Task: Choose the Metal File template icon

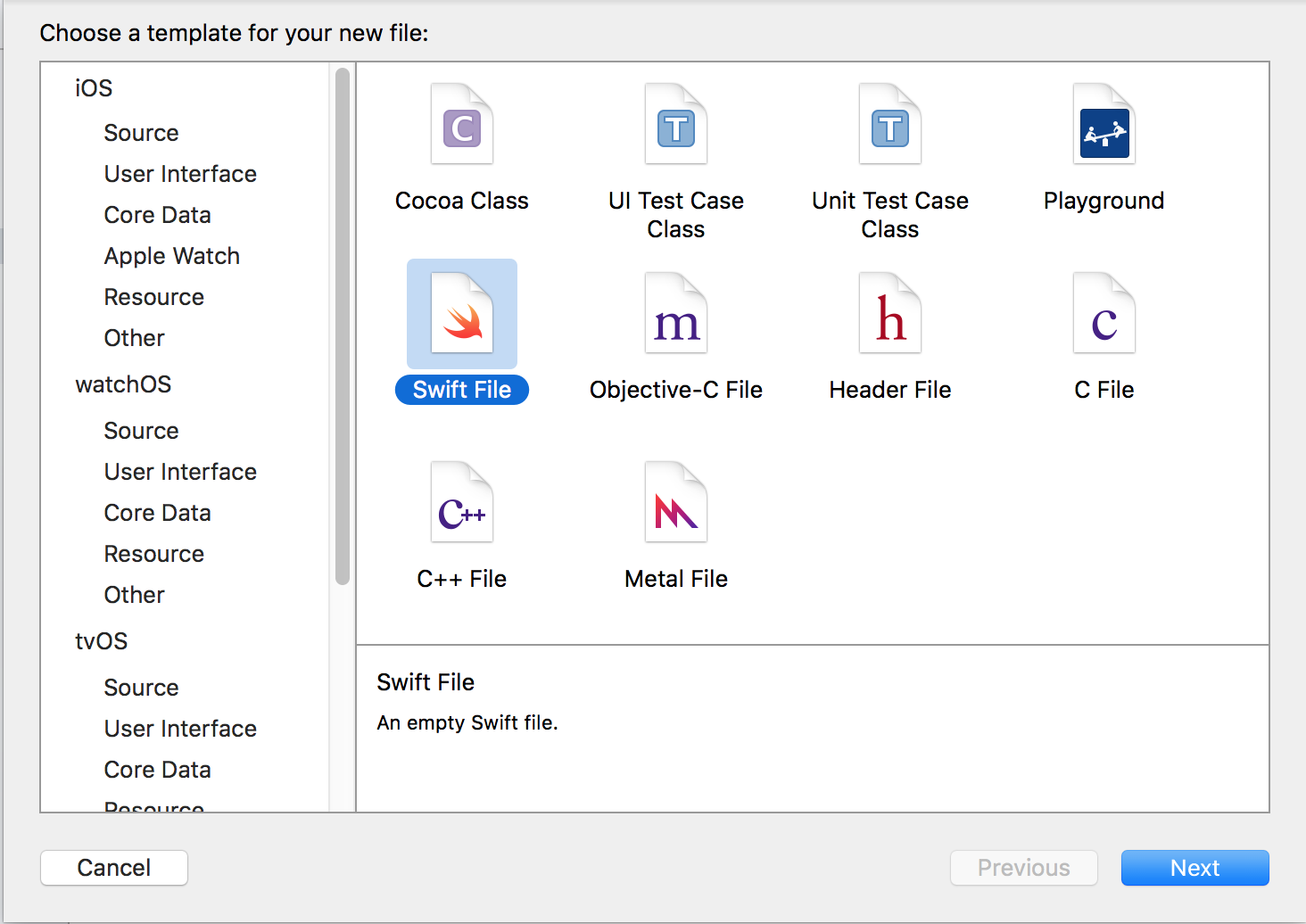Action: [x=676, y=503]
